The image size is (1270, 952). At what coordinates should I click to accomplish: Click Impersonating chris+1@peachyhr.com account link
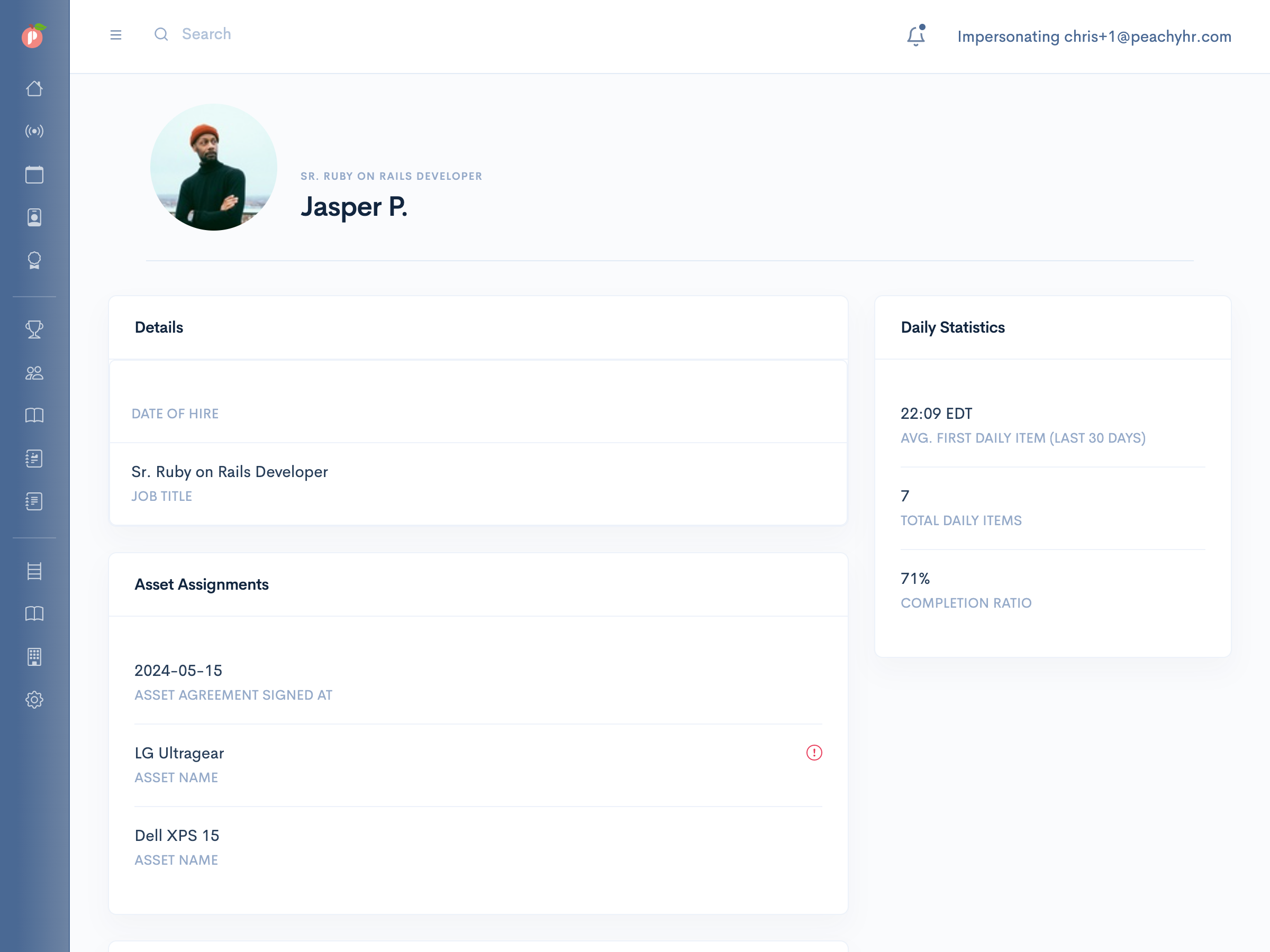(x=1094, y=36)
